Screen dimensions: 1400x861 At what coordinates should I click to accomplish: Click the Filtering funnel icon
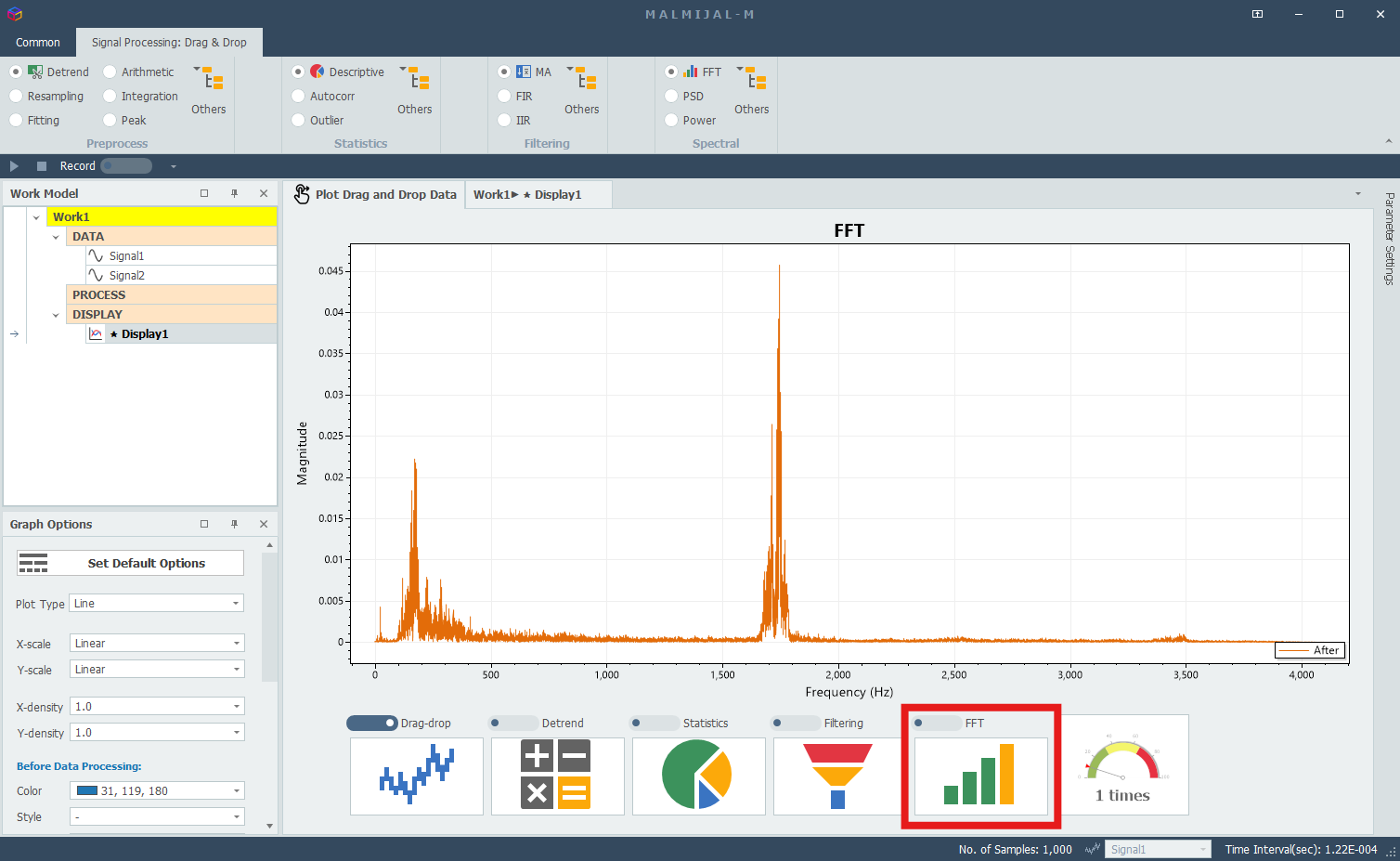[838, 776]
